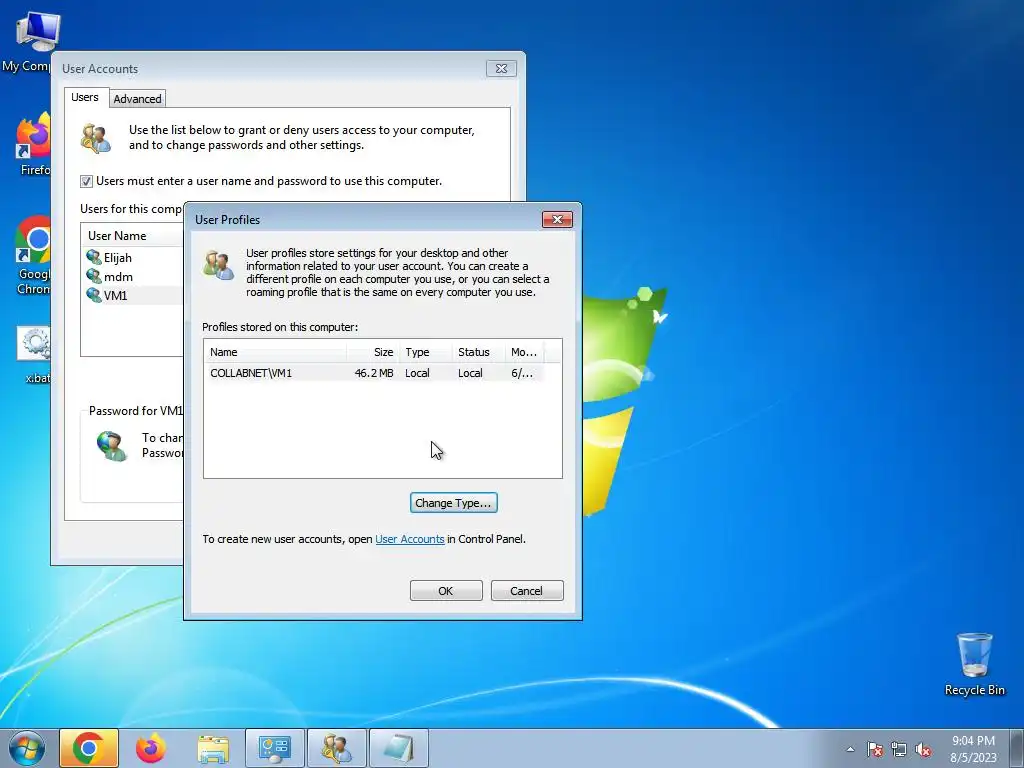1024x768 pixels.
Task: Open the Firefox desktop shortcut
Action: pyautogui.click(x=34, y=144)
